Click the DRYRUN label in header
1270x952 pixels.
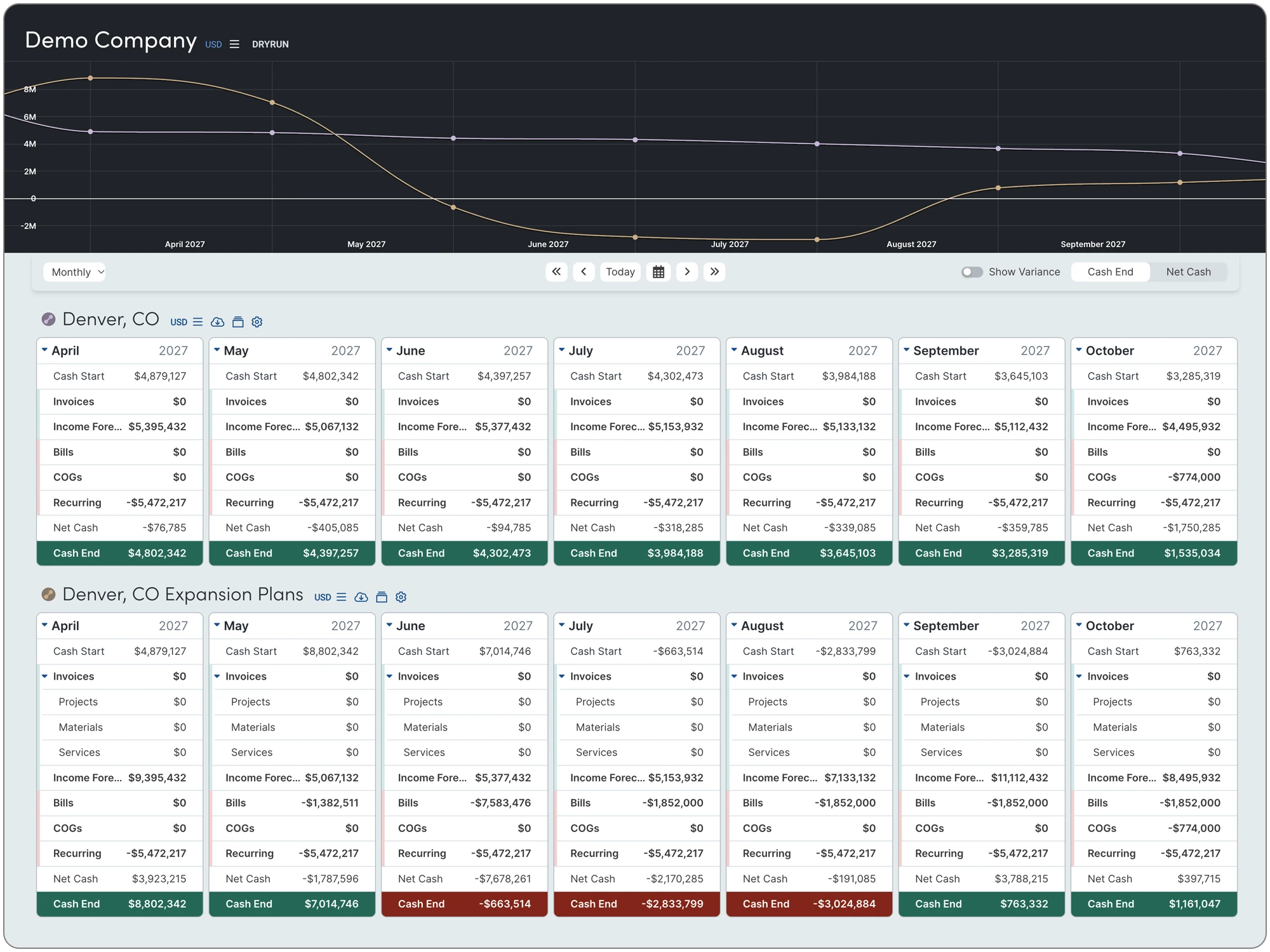click(271, 44)
